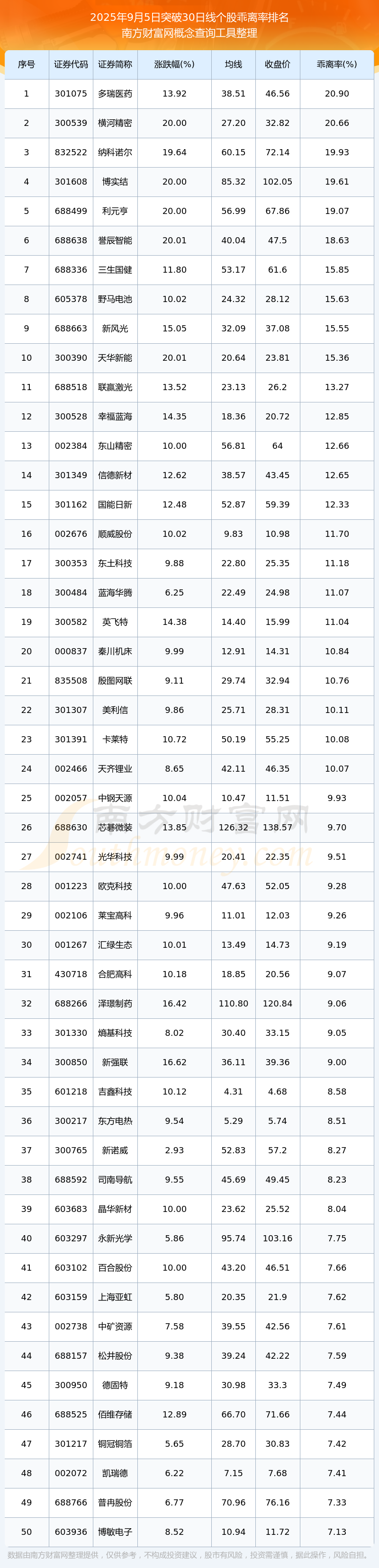Screen dimensions: 379x1568
Task: Select stock name 多瑞医药
Action: 115,94
